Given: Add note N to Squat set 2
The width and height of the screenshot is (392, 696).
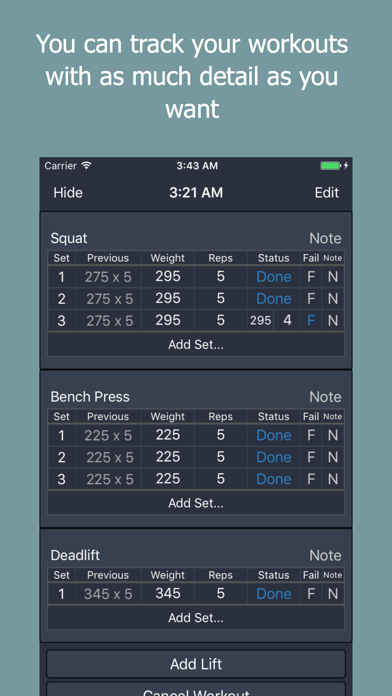Looking at the screenshot, I should 333,299.
